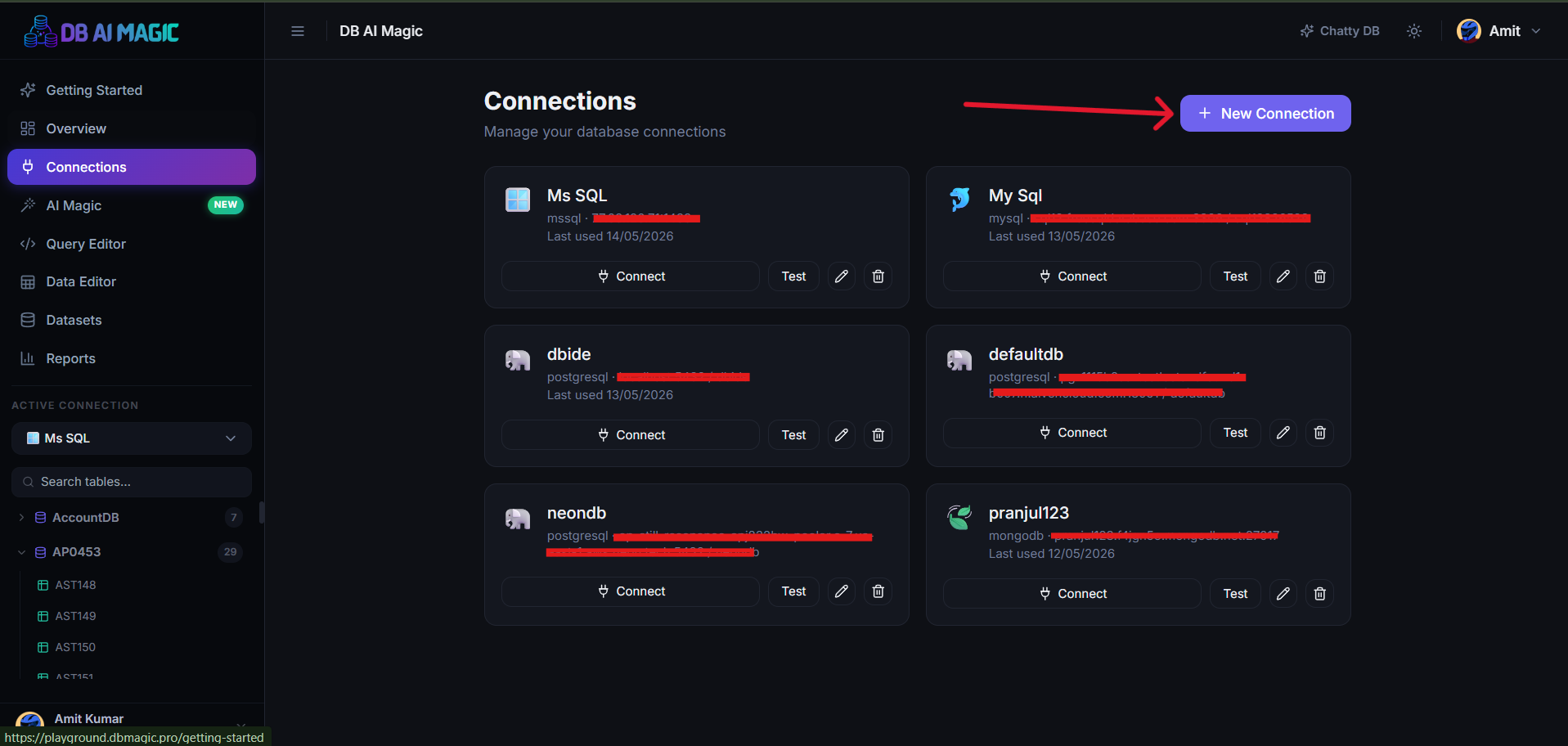Image resolution: width=1568 pixels, height=746 pixels.
Task: Click the NEW badge on AI Magic
Action: 226,205
